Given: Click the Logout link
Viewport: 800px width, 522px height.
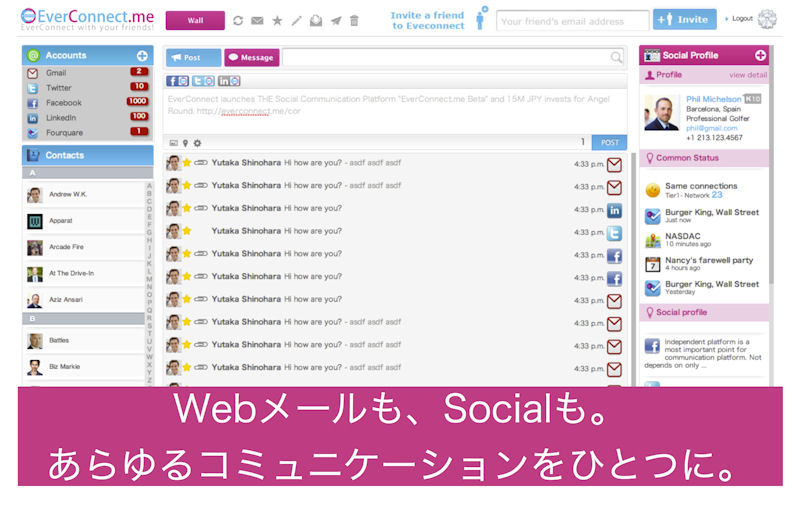Looking at the screenshot, I should [x=742, y=18].
